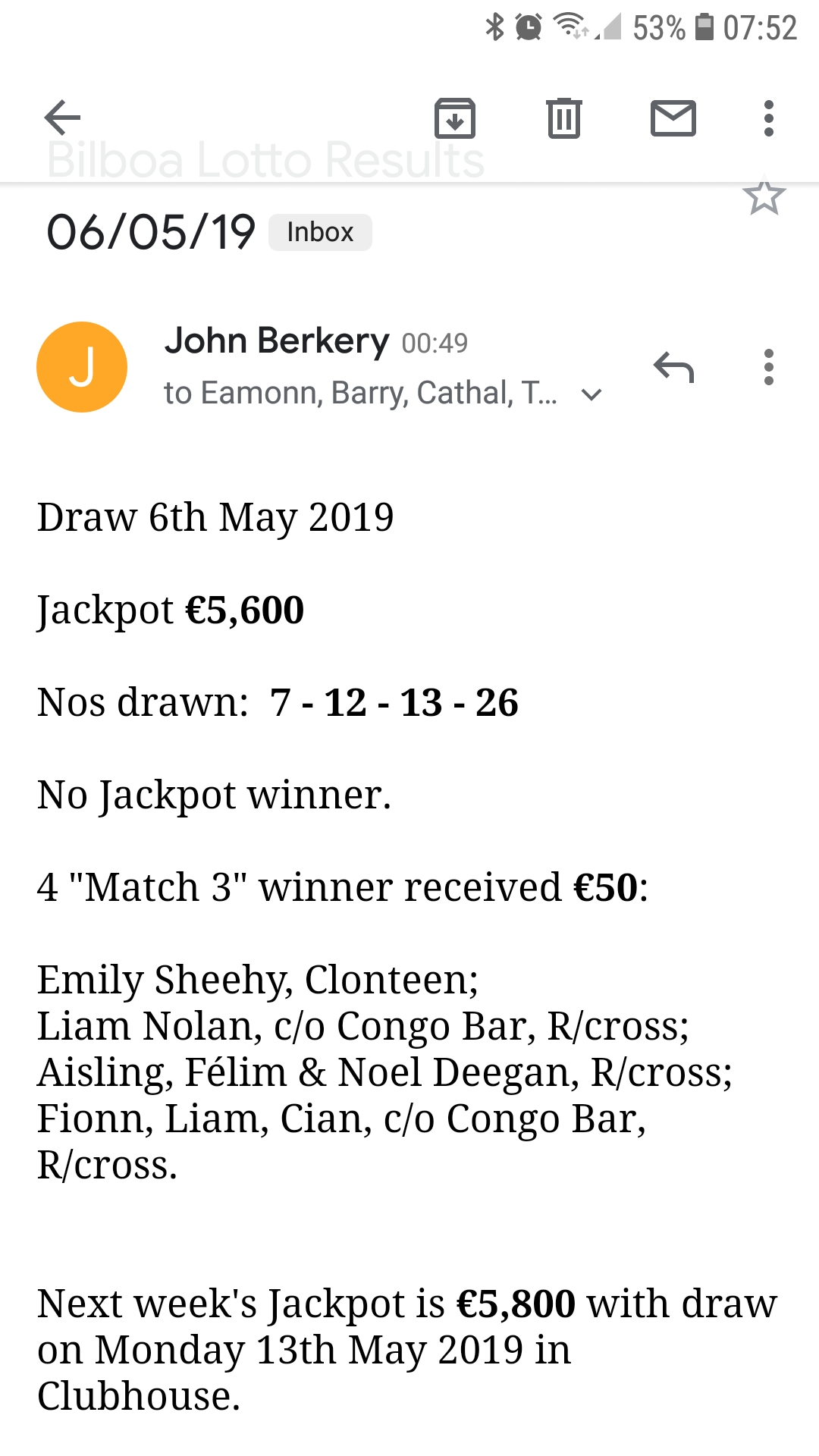The image size is (819, 1456).
Task: Tap the Bluetooth status bar icon
Action: point(494,27)
